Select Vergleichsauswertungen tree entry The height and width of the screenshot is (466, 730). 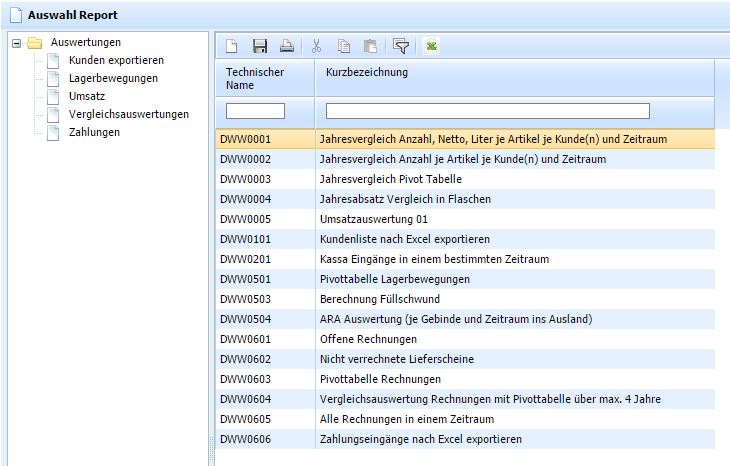click(128, 114)
